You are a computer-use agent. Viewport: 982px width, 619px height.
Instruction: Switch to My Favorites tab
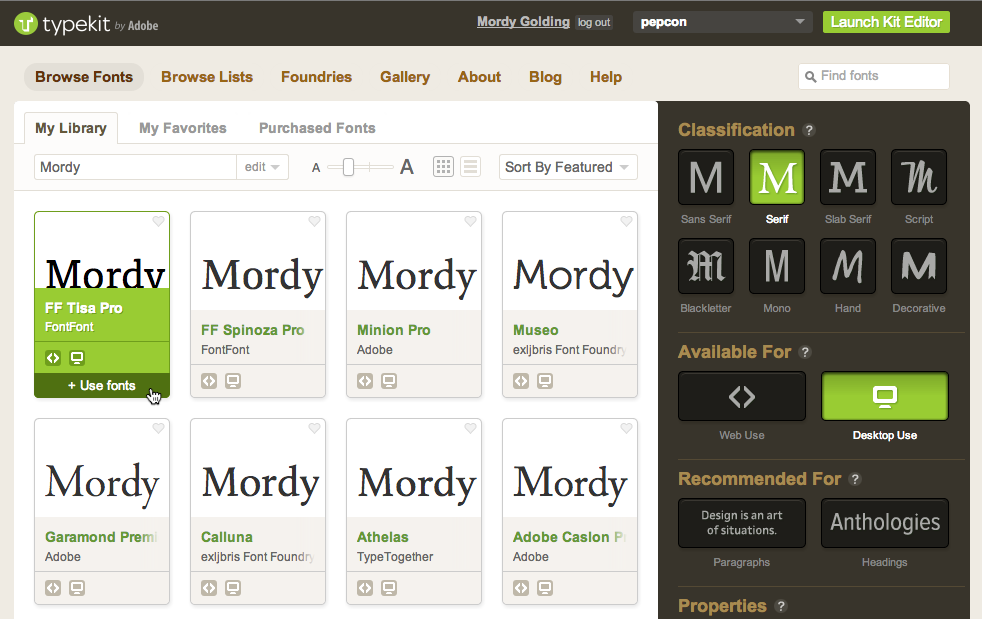pos(183,128)
